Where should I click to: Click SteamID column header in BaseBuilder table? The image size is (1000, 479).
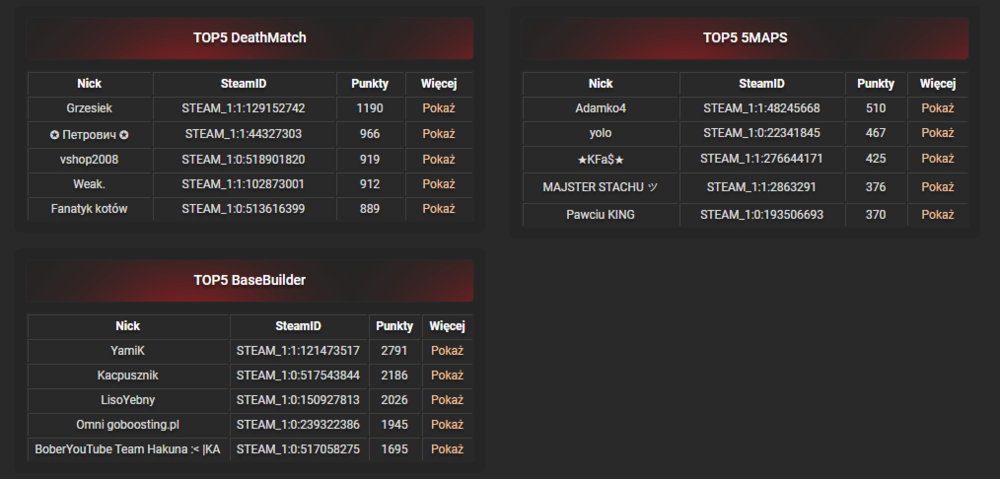pos(298,326)
